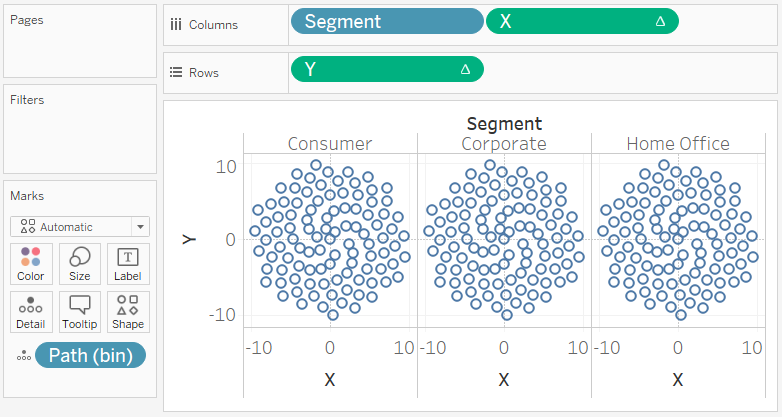
Task: Select the Segment pill in Columns
Action: [387, 21]
